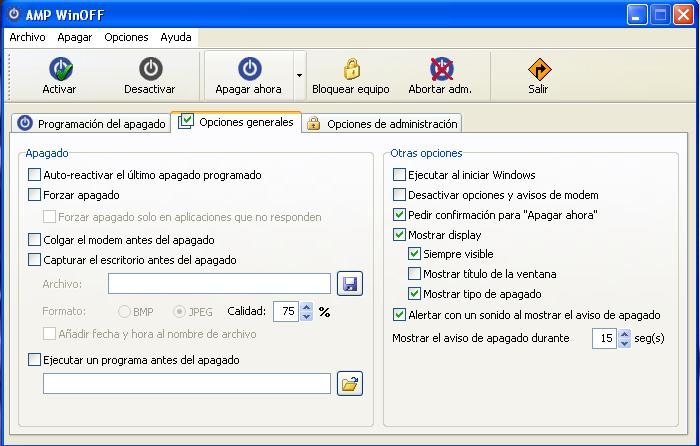Minimize the AMP WinOFF window

(x=637, y=15)
